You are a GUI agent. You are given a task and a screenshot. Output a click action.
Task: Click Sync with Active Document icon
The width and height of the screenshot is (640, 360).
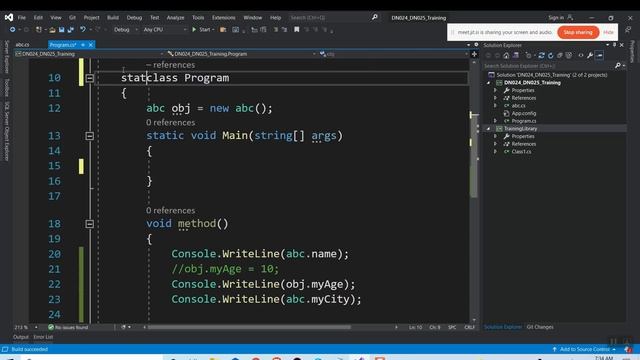[x=541, y=56]
